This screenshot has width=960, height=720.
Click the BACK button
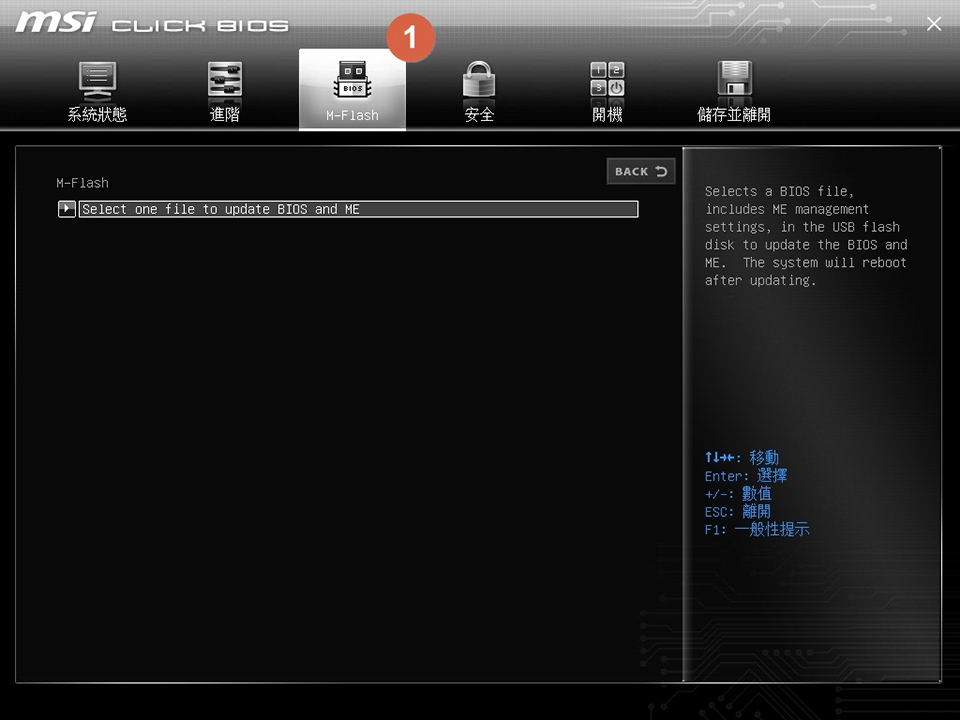click(x=640, y=171)
